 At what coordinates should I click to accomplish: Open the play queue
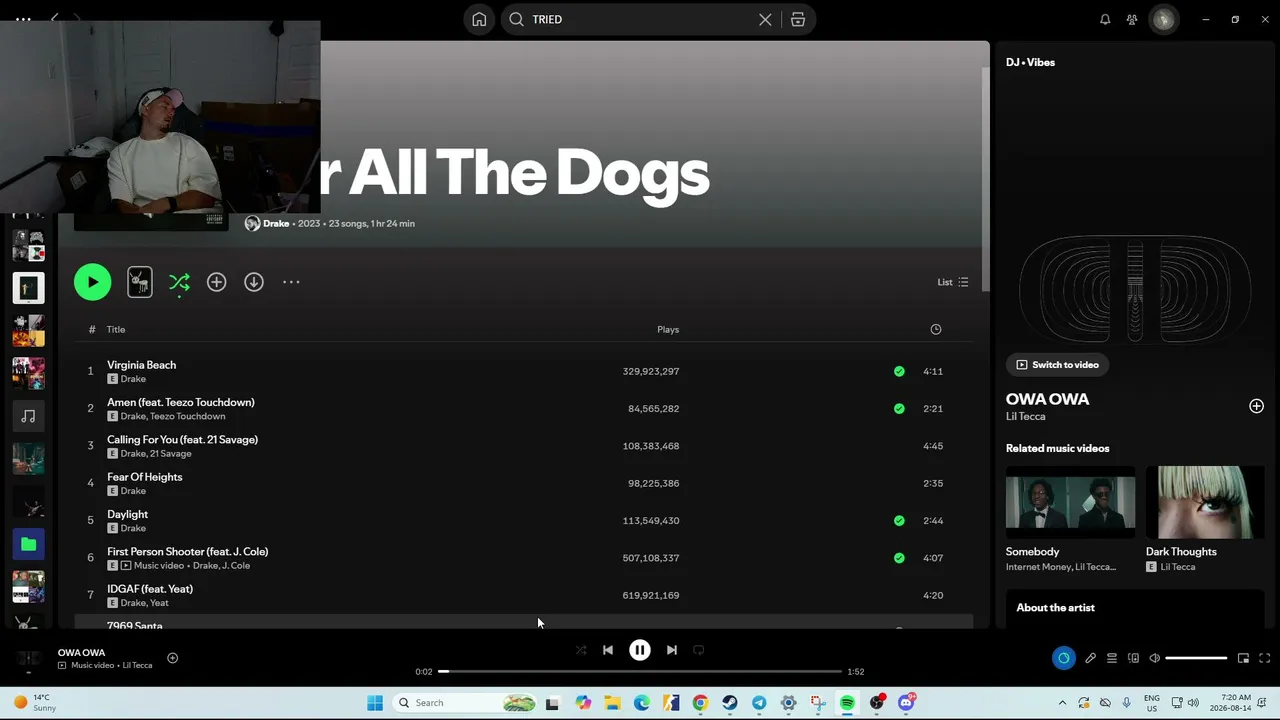tap(1112, 658)
